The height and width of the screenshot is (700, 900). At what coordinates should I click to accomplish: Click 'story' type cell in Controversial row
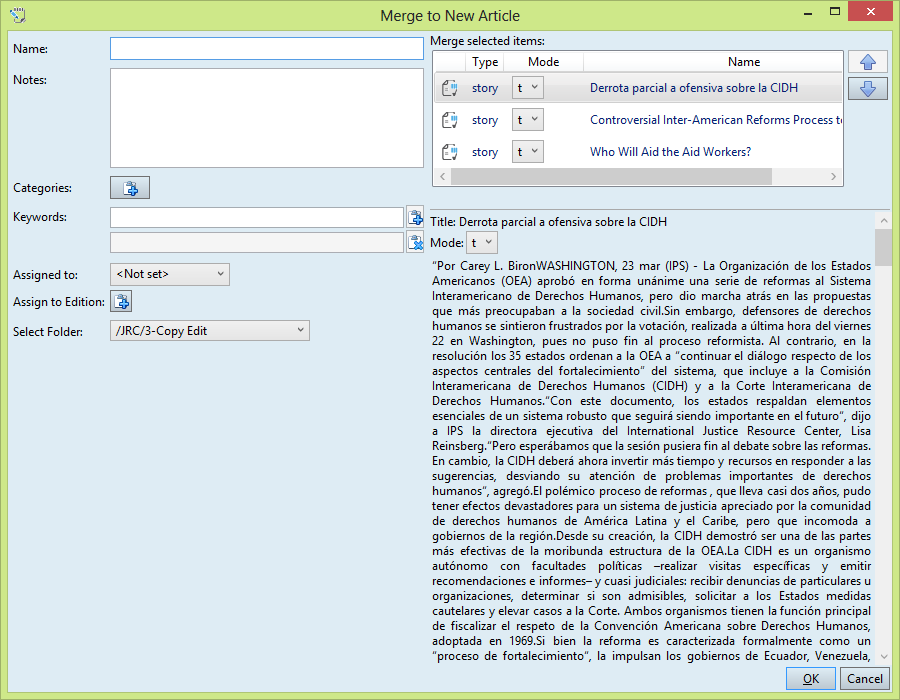485,120
